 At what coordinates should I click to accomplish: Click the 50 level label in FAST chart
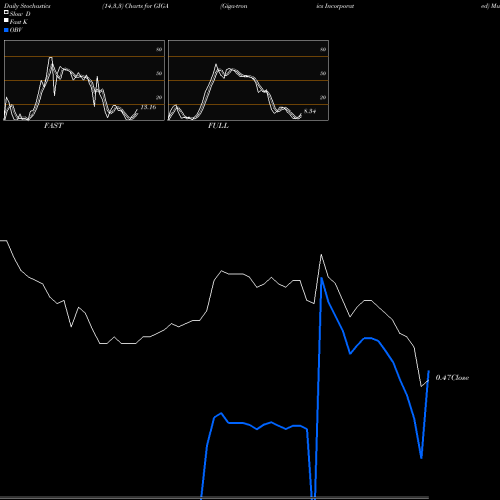point(159,73)
